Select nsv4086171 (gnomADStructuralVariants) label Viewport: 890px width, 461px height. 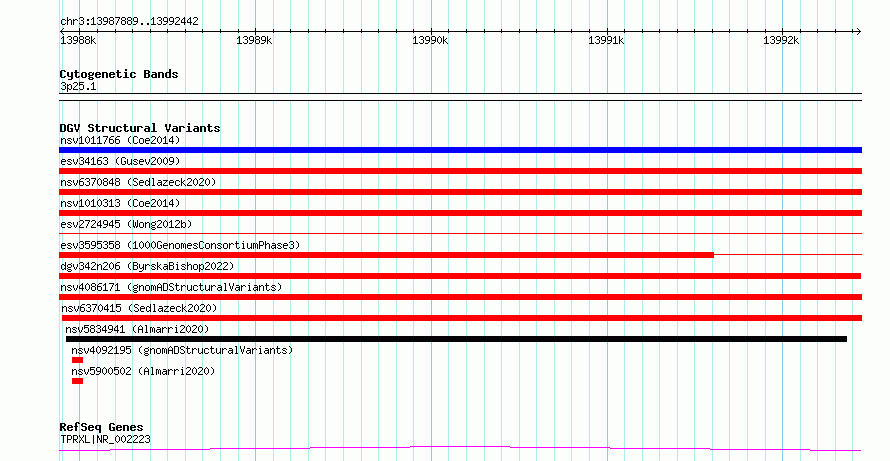tap(171, 287)
